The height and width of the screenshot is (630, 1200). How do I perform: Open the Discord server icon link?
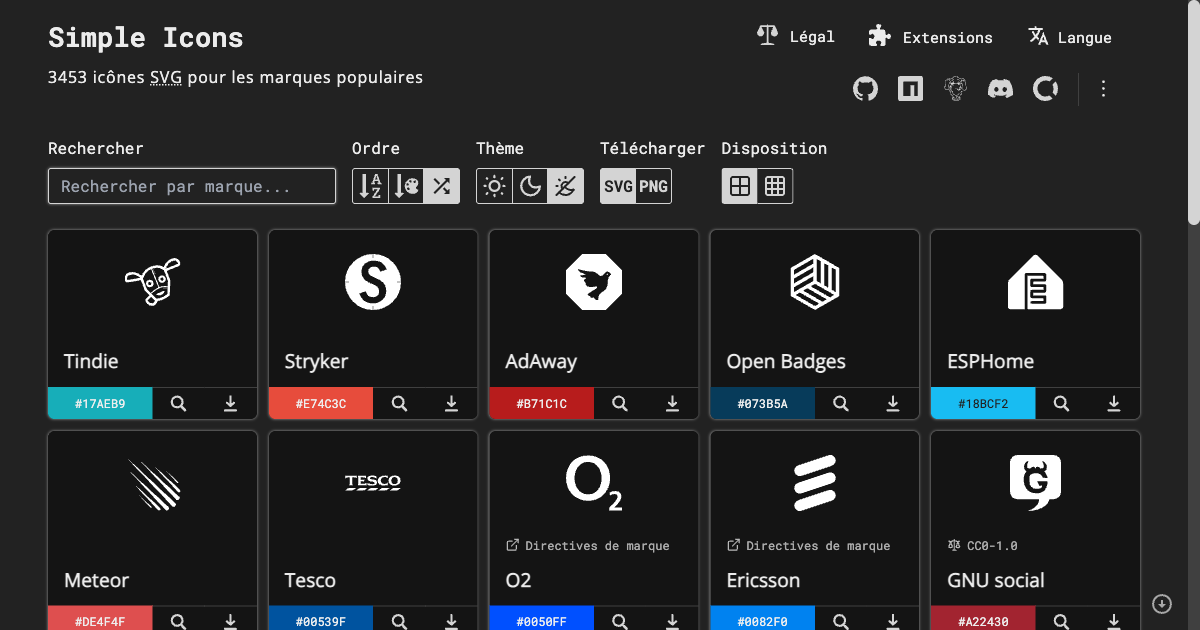coord(1000,89)
